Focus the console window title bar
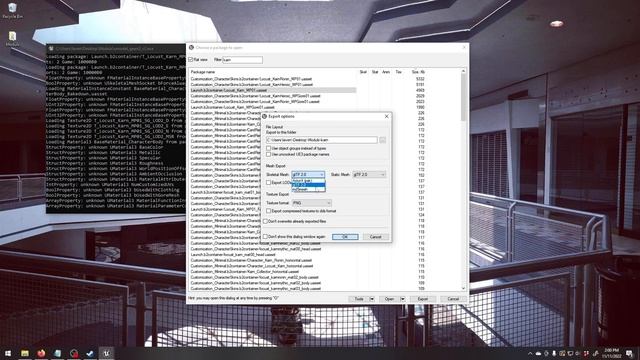 point(116,48)
